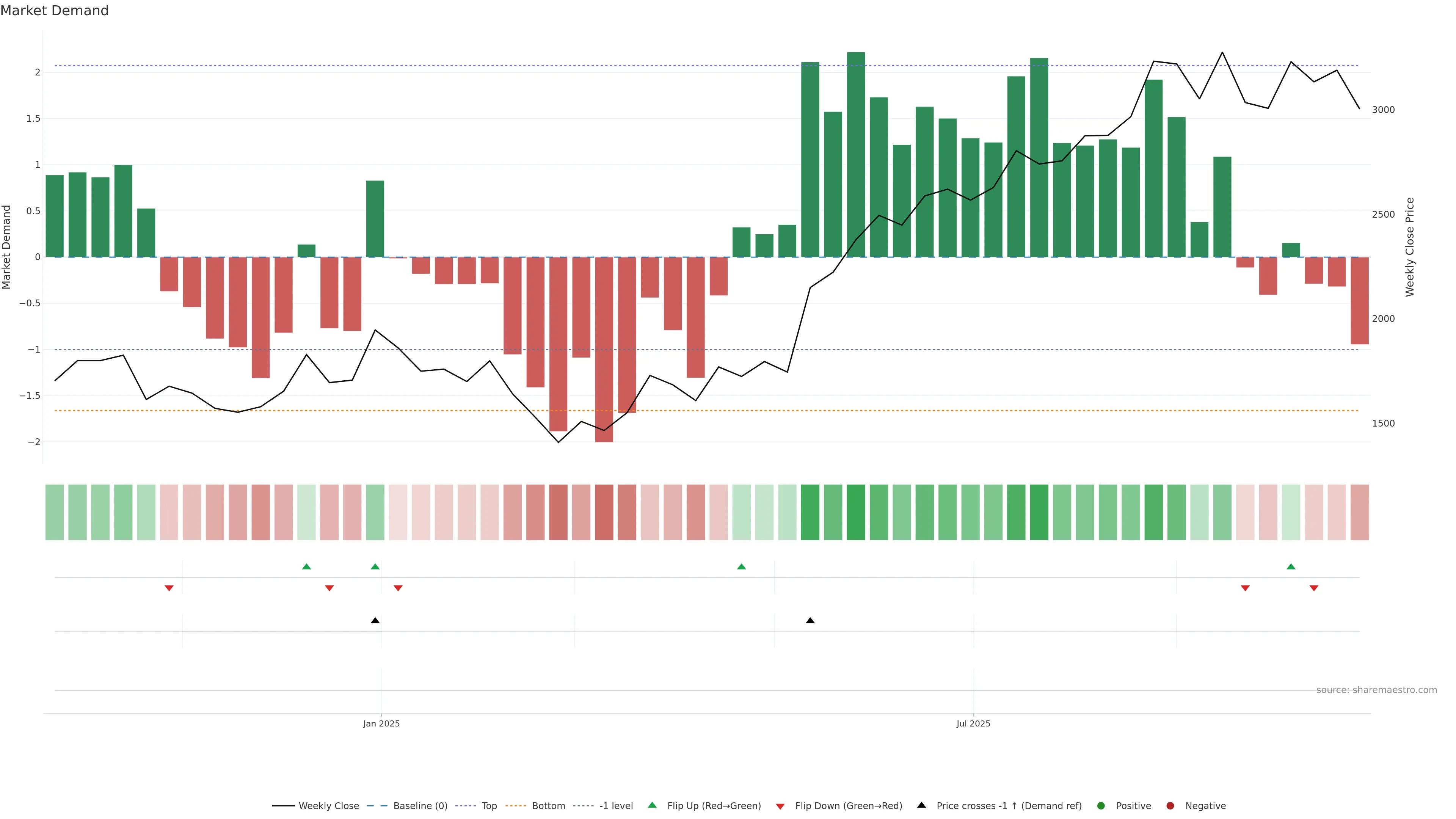Click the Weekly Close legend line

coord(283,806)
